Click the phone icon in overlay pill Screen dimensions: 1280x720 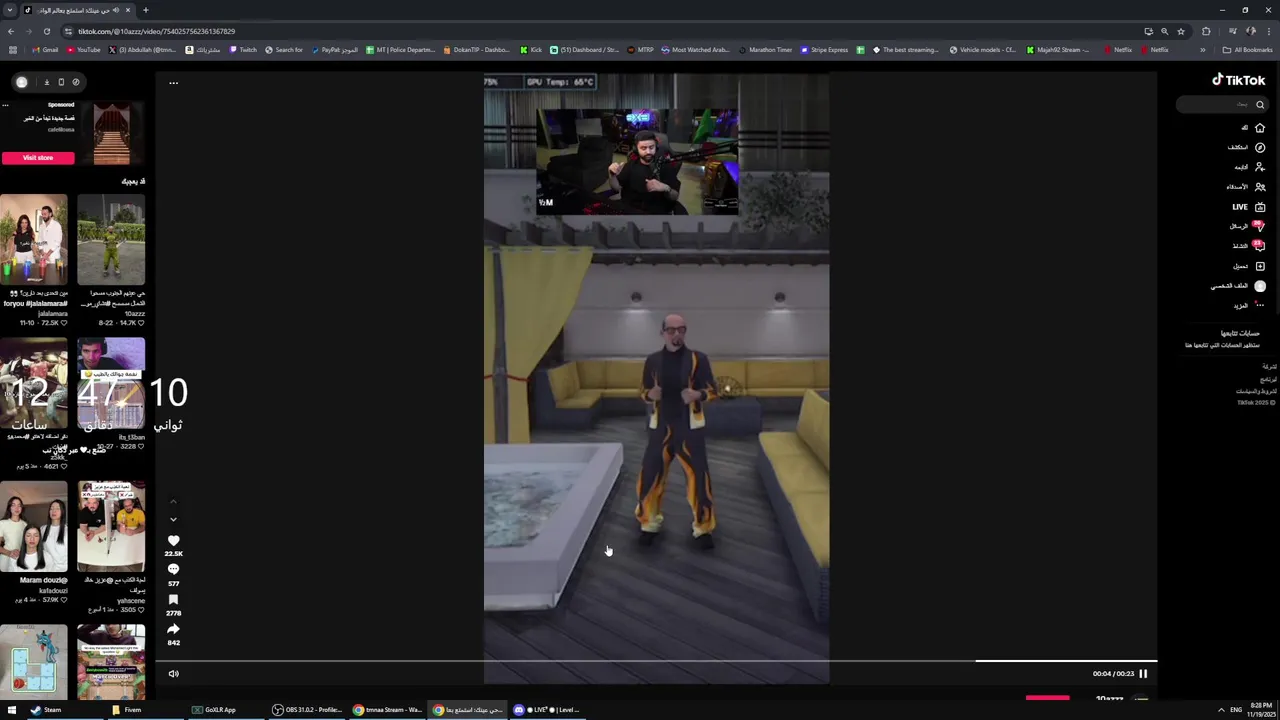tap(61, 82)
